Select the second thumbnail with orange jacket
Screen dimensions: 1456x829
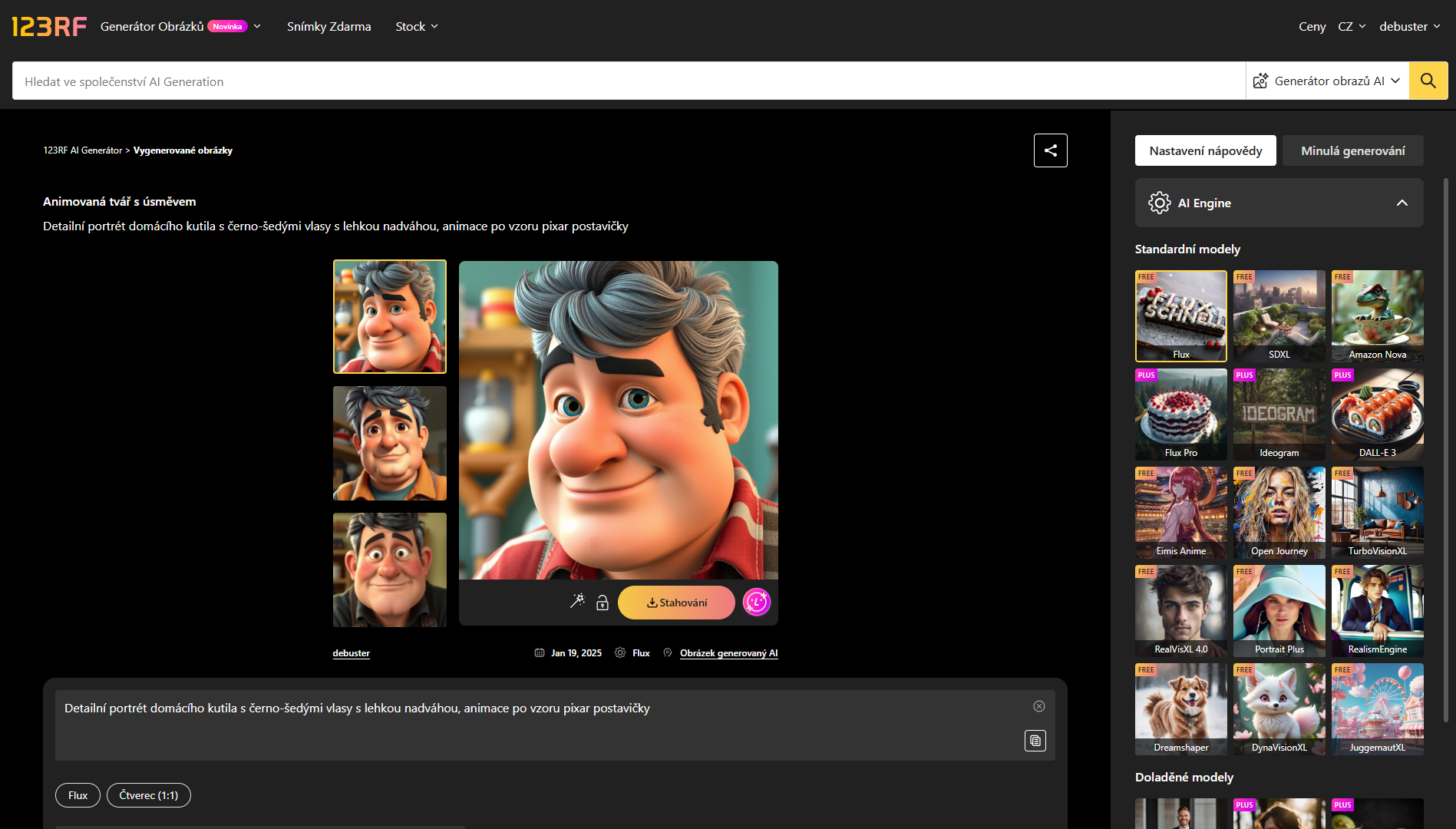click(x=390, y=444)
